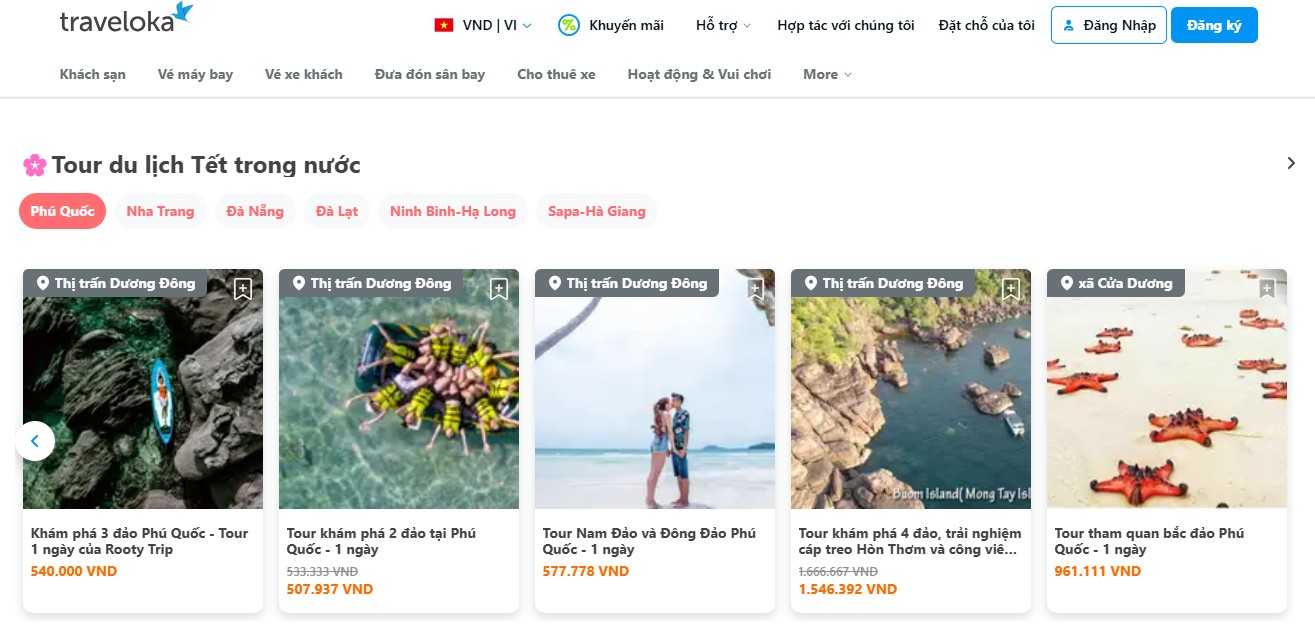Click title Tour Nam Đảo và Đông Đảo Phú Quốc

pyautogui.click(x=649, y=541)
